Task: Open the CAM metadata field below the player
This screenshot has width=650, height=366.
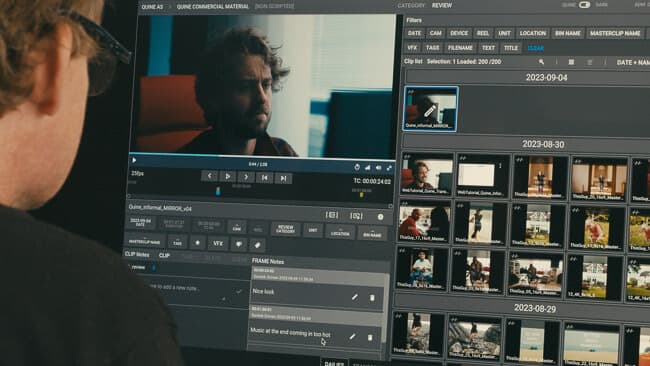Action: [x=237, y=227]
